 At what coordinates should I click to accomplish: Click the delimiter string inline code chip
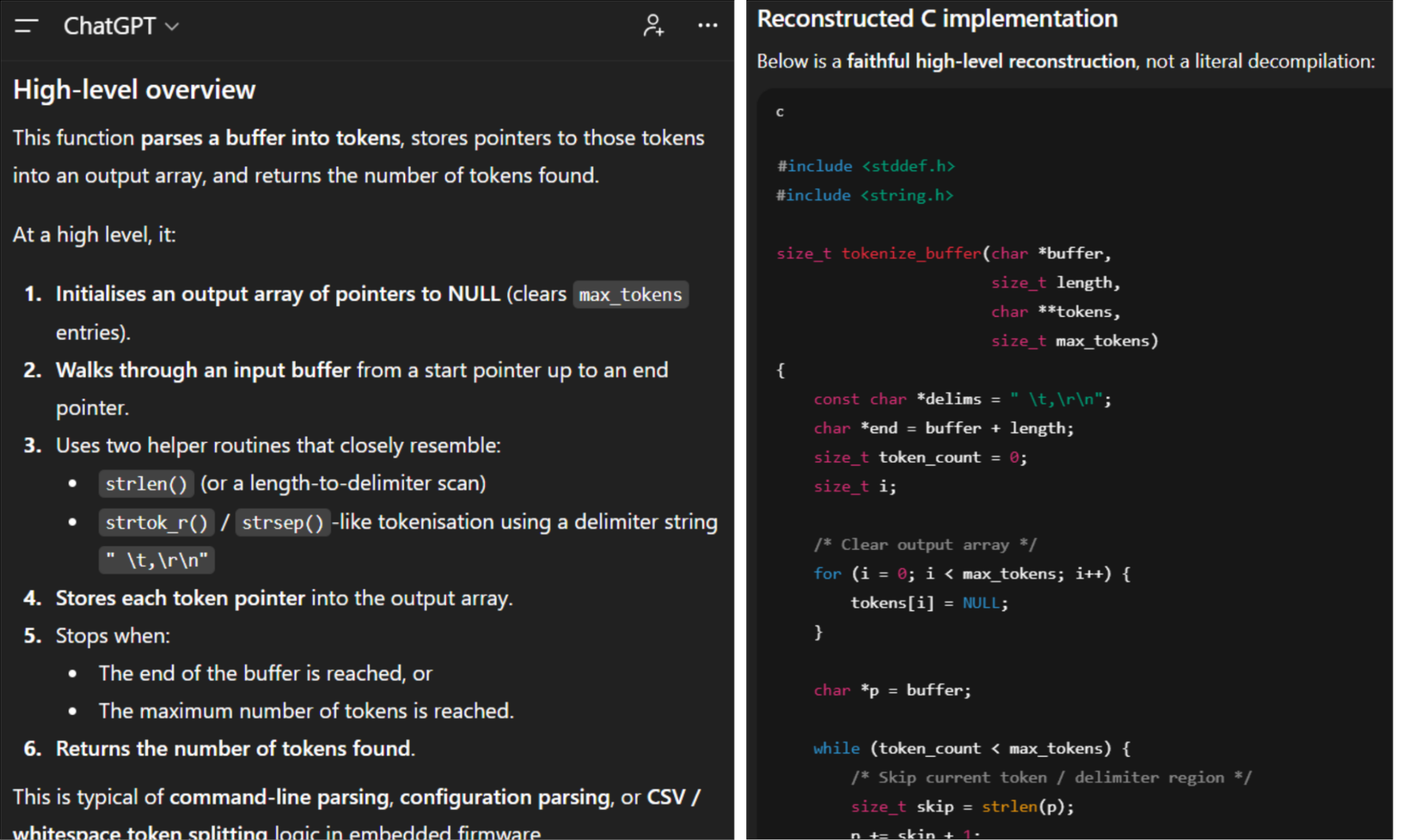[x=156, y=561]
